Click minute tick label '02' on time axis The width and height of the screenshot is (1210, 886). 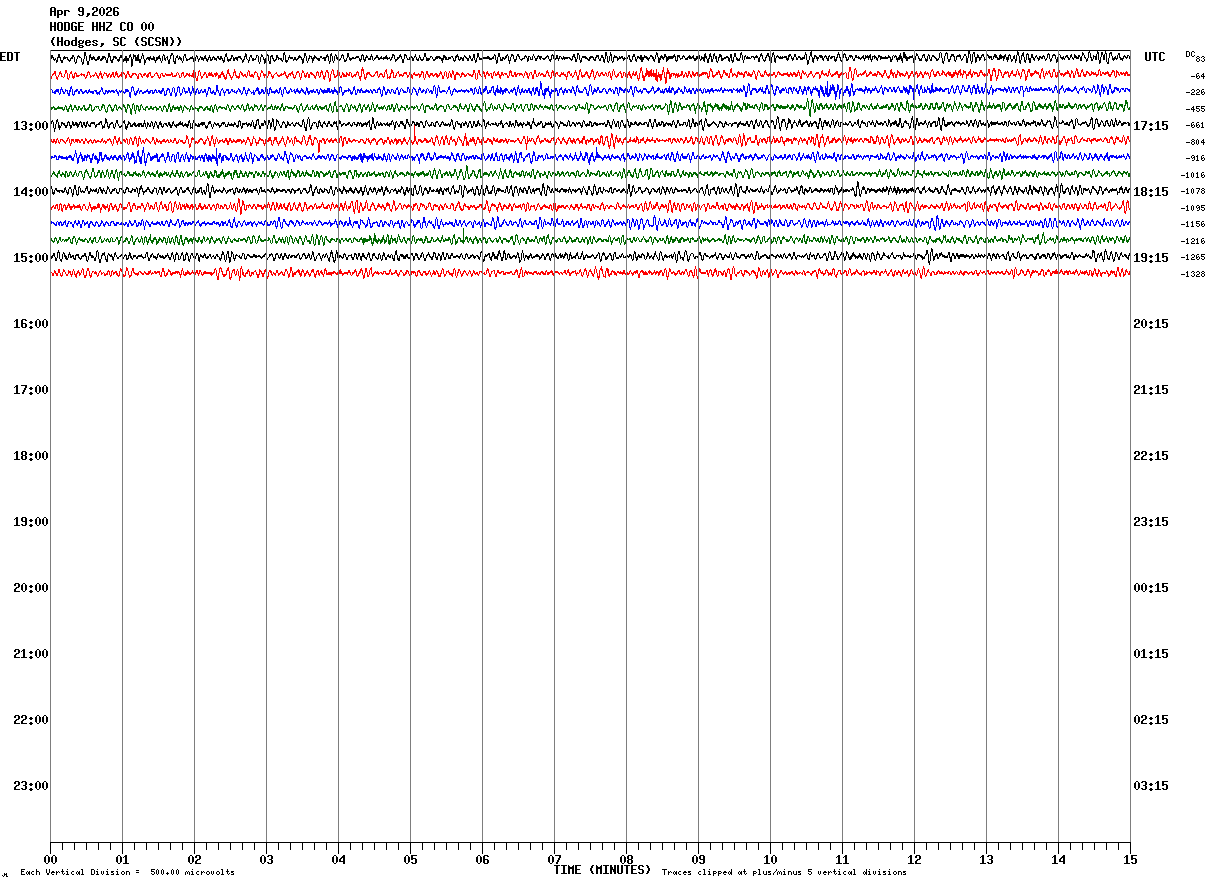[x=194, y=860]
